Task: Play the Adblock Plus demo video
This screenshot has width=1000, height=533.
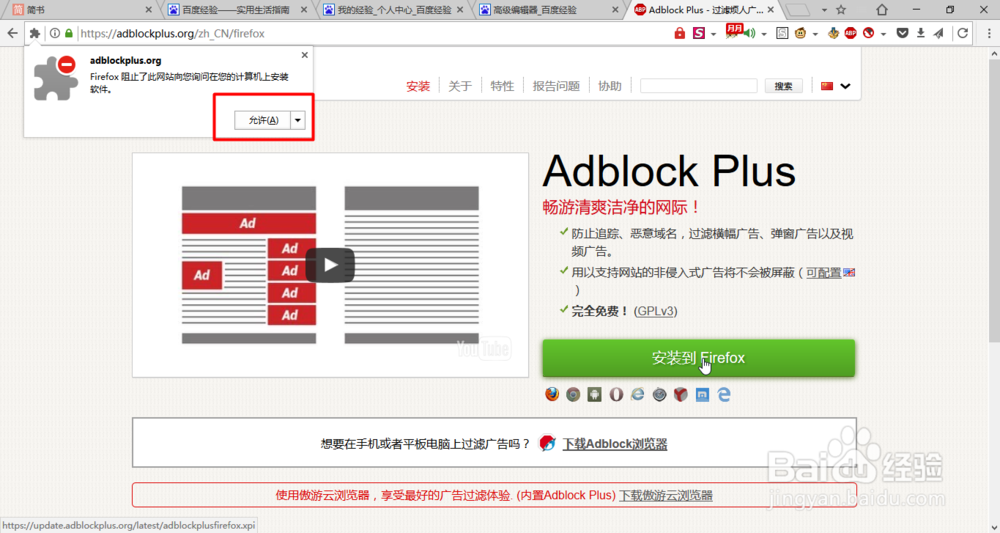Action: [x=330, y=265]
